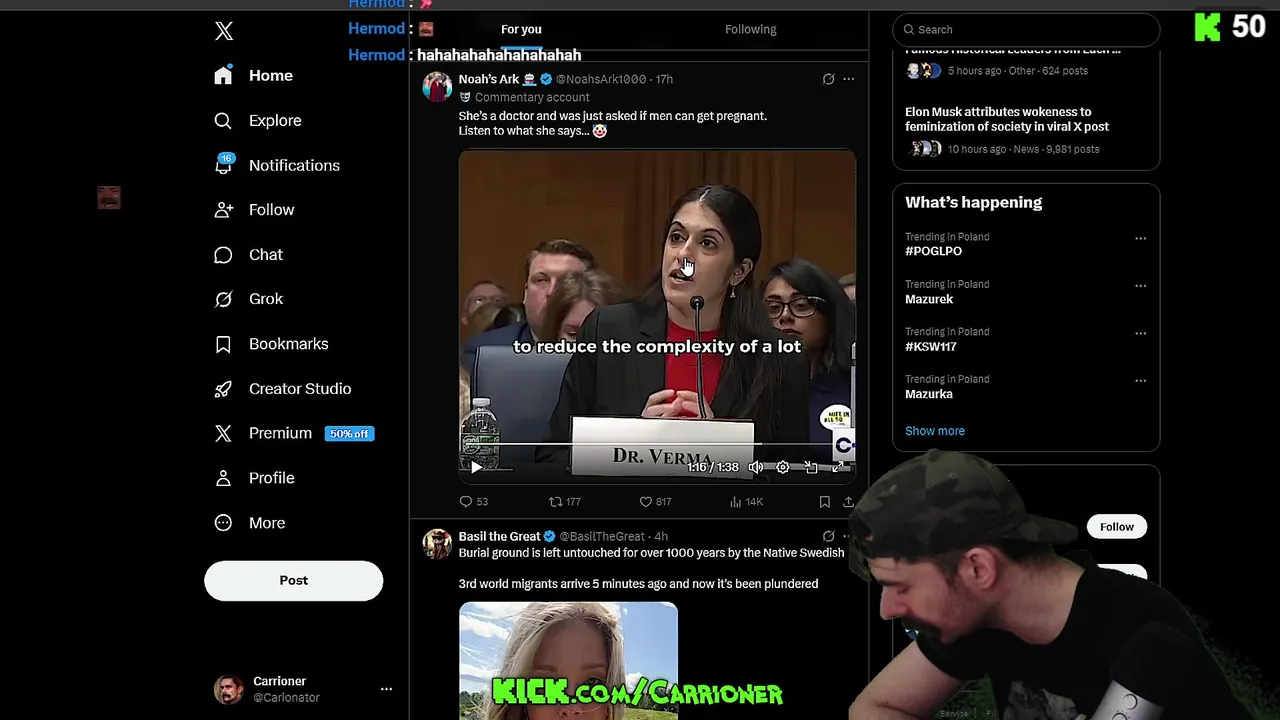Open Home in sidebar
The width and height of the screenshot is (1280, 720).
(x=254, y=76)
